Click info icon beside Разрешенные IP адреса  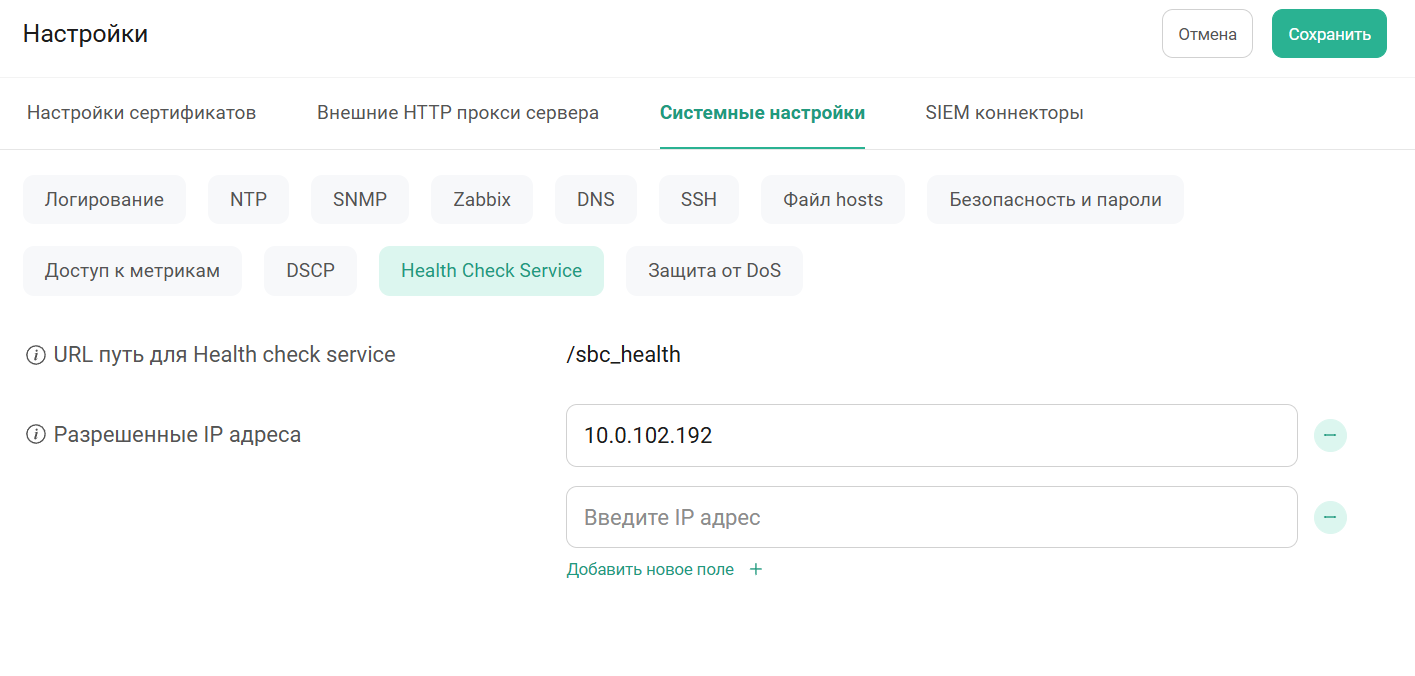tap(36, 435)
